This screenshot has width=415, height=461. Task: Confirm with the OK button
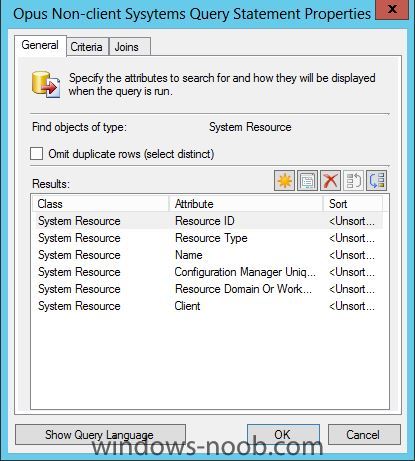283,434
